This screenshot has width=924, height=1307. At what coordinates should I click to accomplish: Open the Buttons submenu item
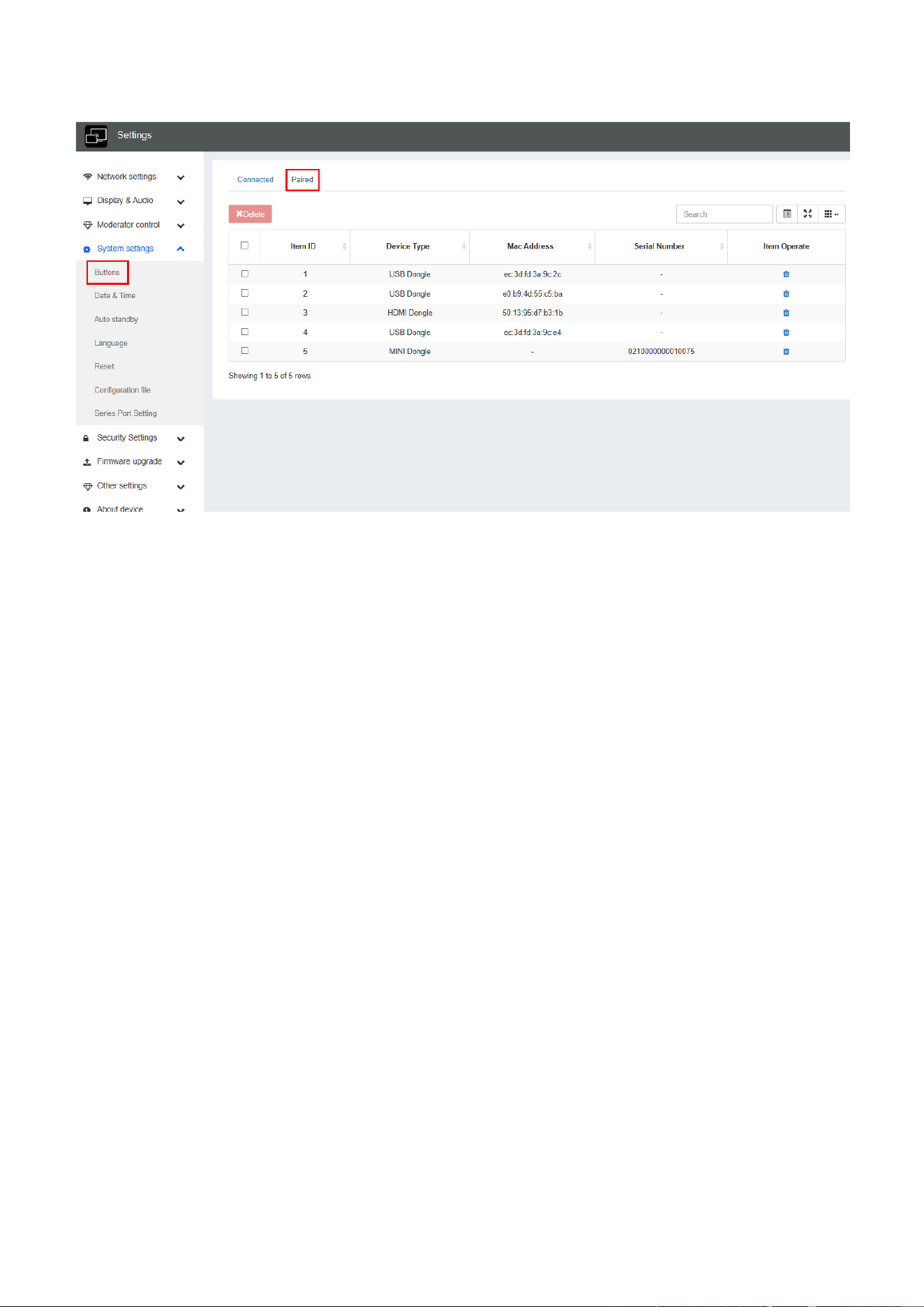107,272
